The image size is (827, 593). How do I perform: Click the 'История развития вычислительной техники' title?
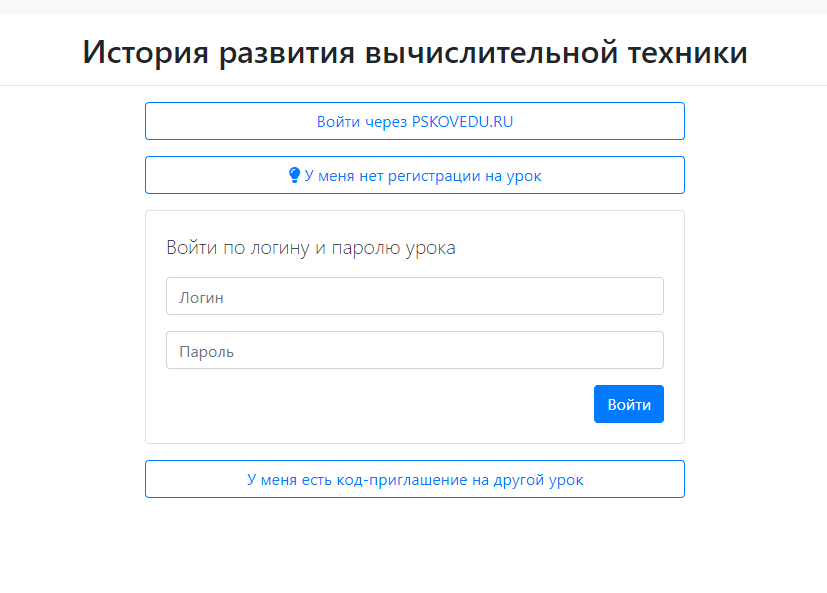click(x=415, y=52)
